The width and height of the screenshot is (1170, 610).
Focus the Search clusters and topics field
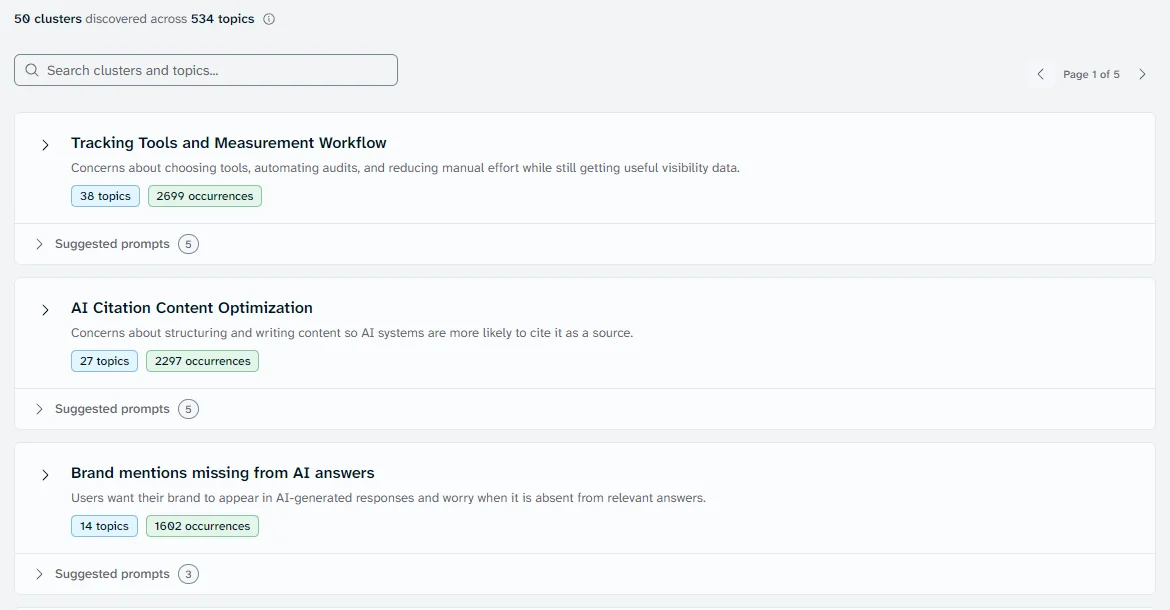(x=206, y=70)
